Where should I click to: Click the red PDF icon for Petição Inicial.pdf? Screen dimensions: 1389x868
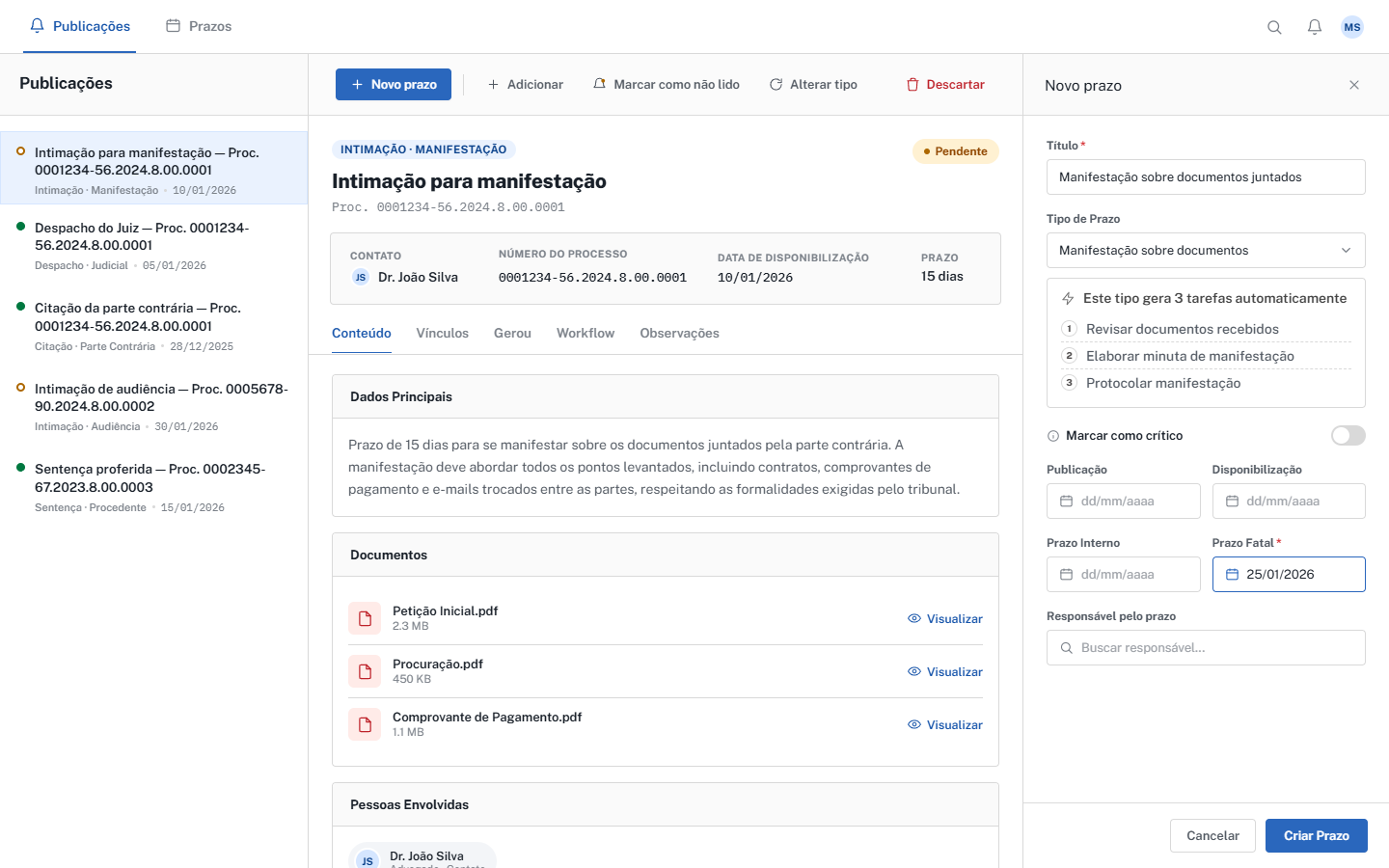coord(365,618)
